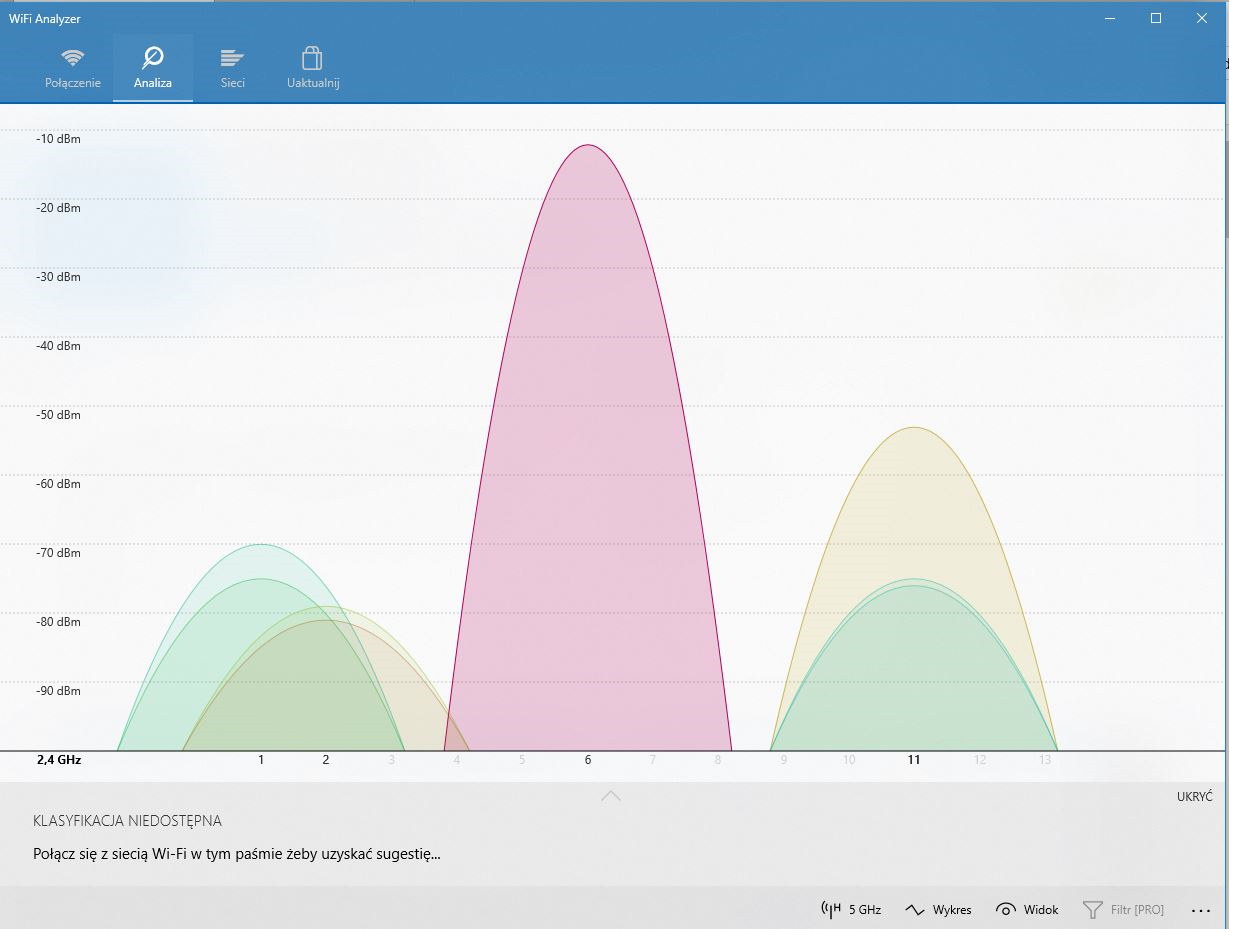This screenshot has width=1236, height=940.
Task: Click the Filtr [PRO] funnel icon
Action: pos(1093,910)
